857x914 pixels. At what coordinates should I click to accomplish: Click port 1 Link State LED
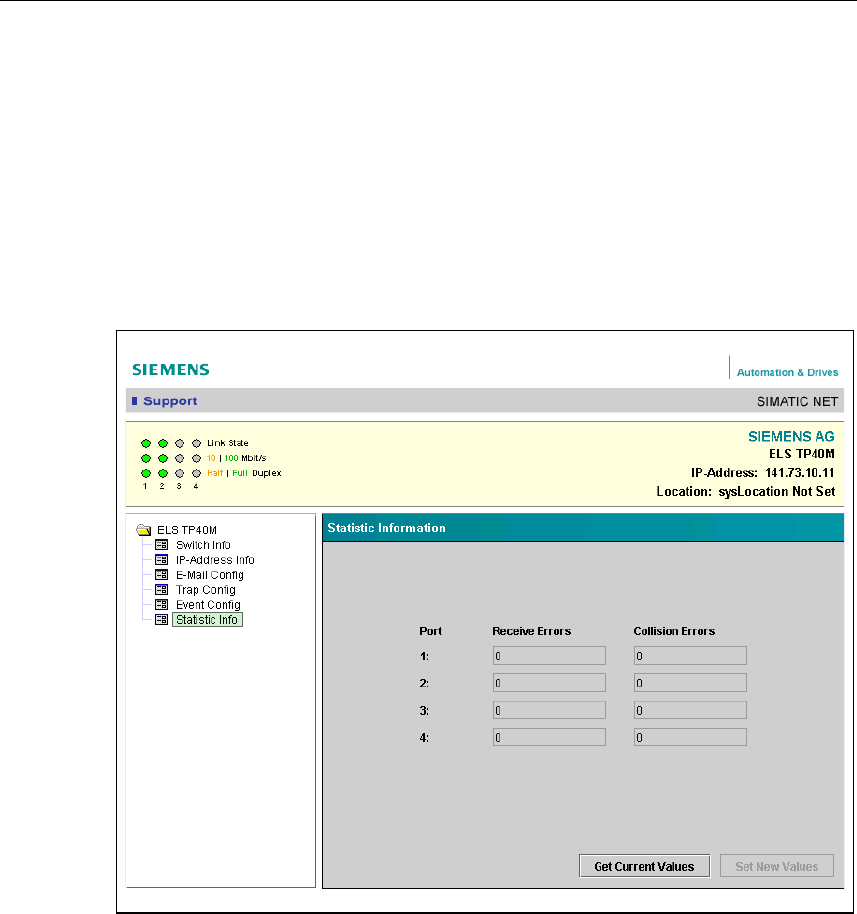click(x=146, y=444)
